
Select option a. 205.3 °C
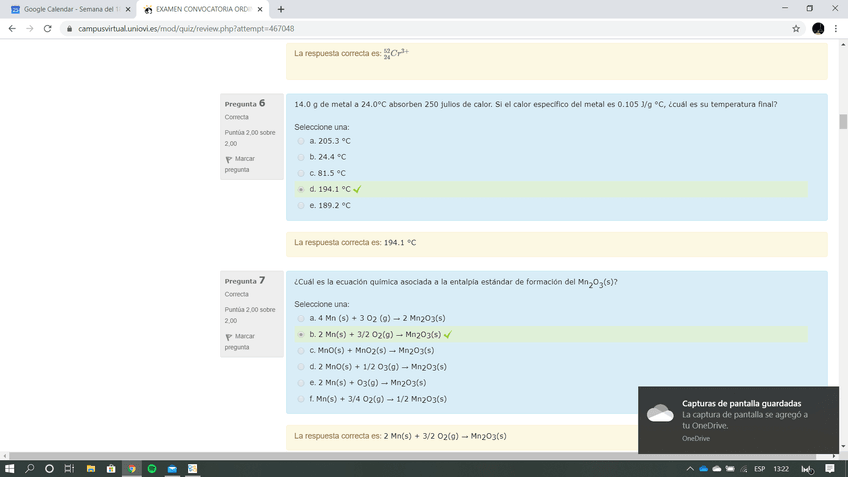click(x=301, y=141)
